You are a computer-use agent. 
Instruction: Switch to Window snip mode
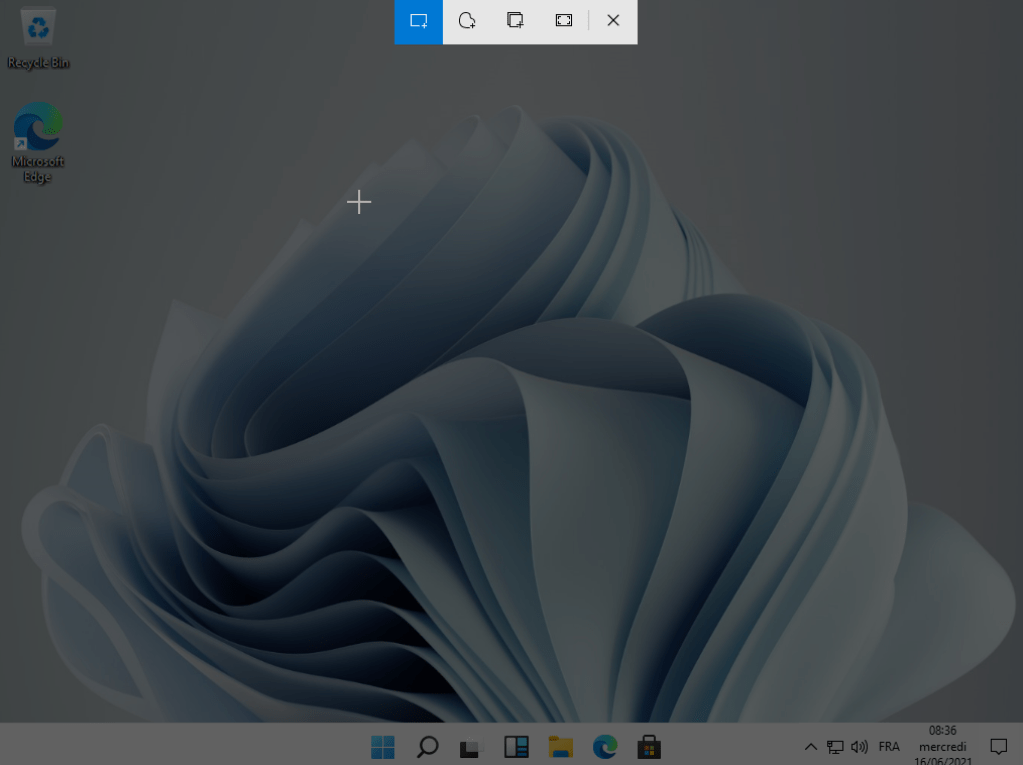pos(515,21)
